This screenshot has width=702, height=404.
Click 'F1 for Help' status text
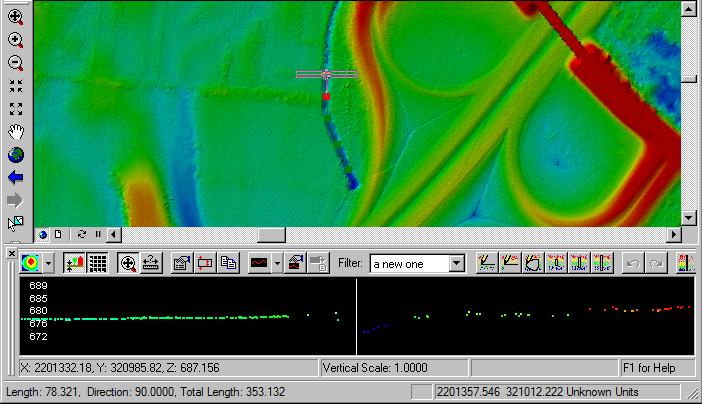[649, 368]
